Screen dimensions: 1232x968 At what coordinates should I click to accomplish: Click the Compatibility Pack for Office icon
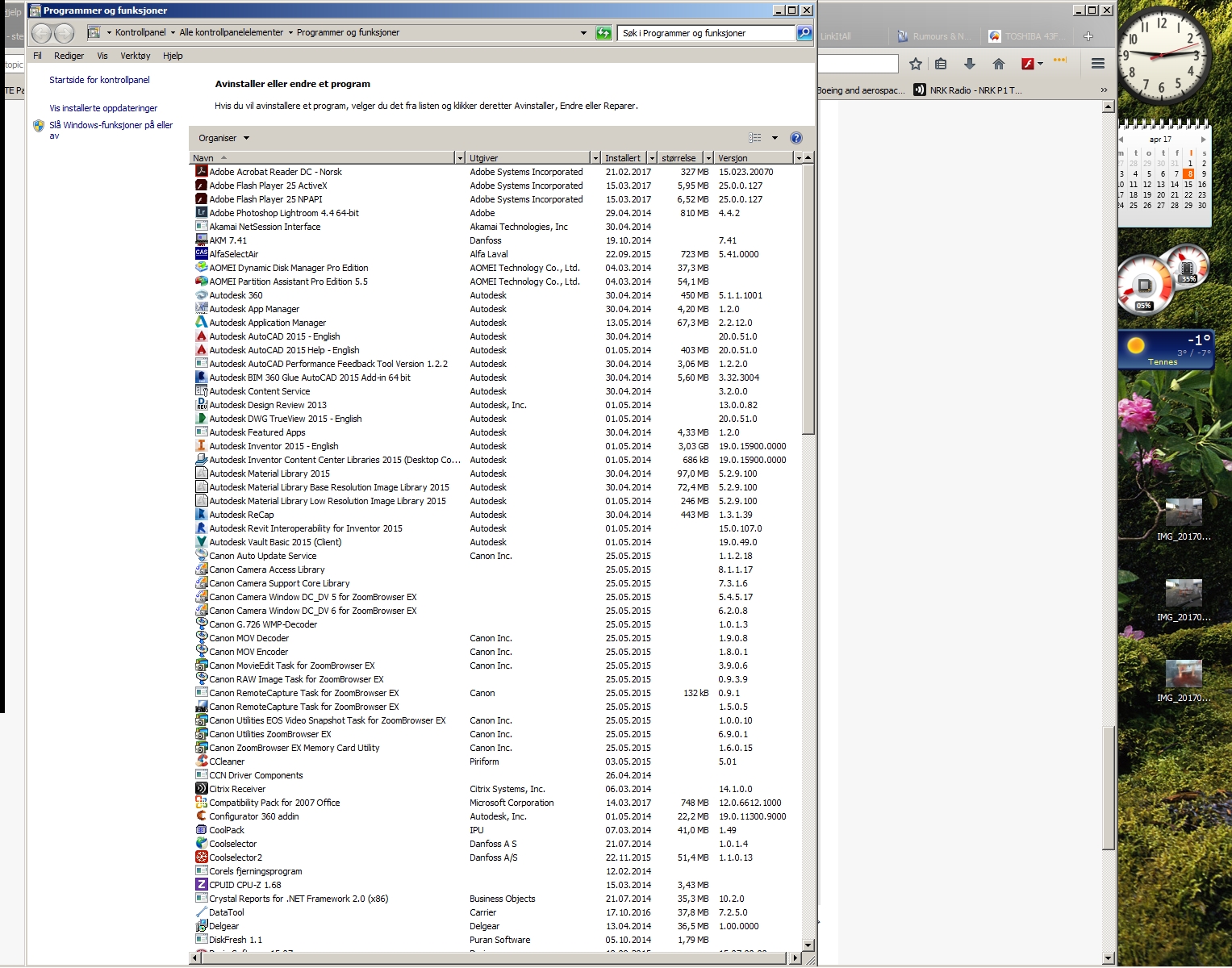202,802
